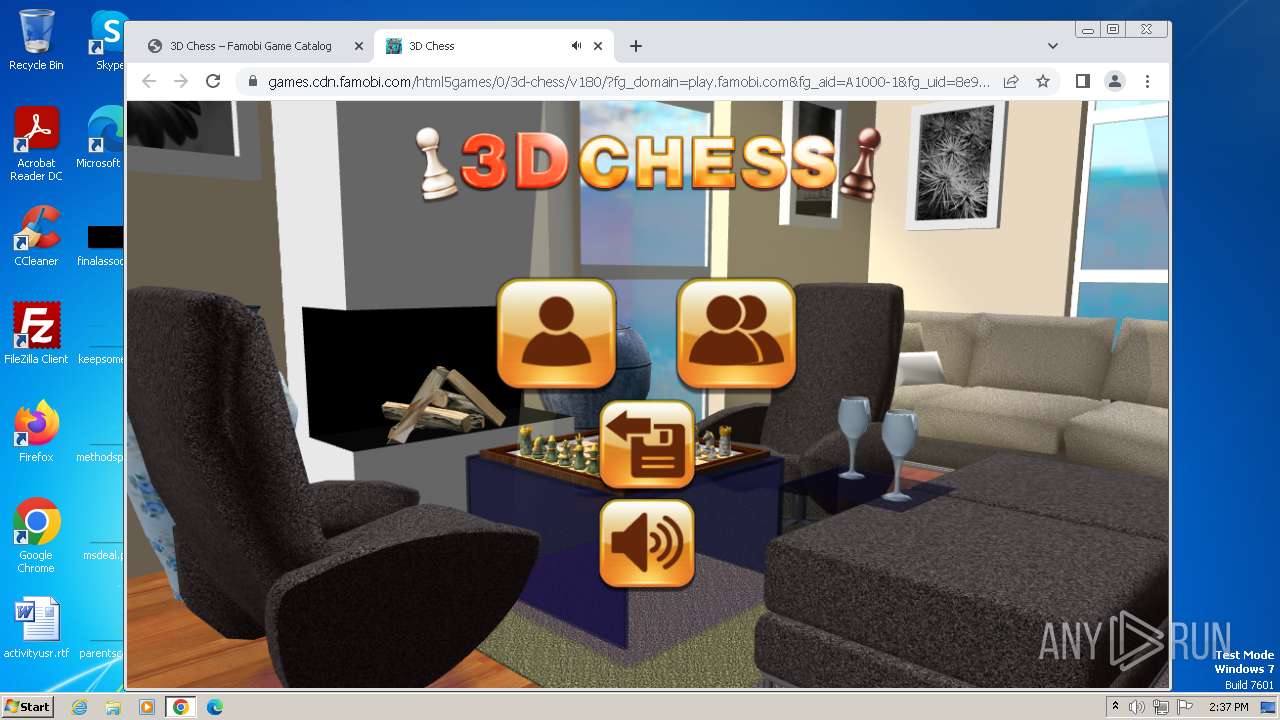Open Chrome three-dot menu
Image resolution: width=1280 pixels, height=720 pixels.
click(1147, 81)
